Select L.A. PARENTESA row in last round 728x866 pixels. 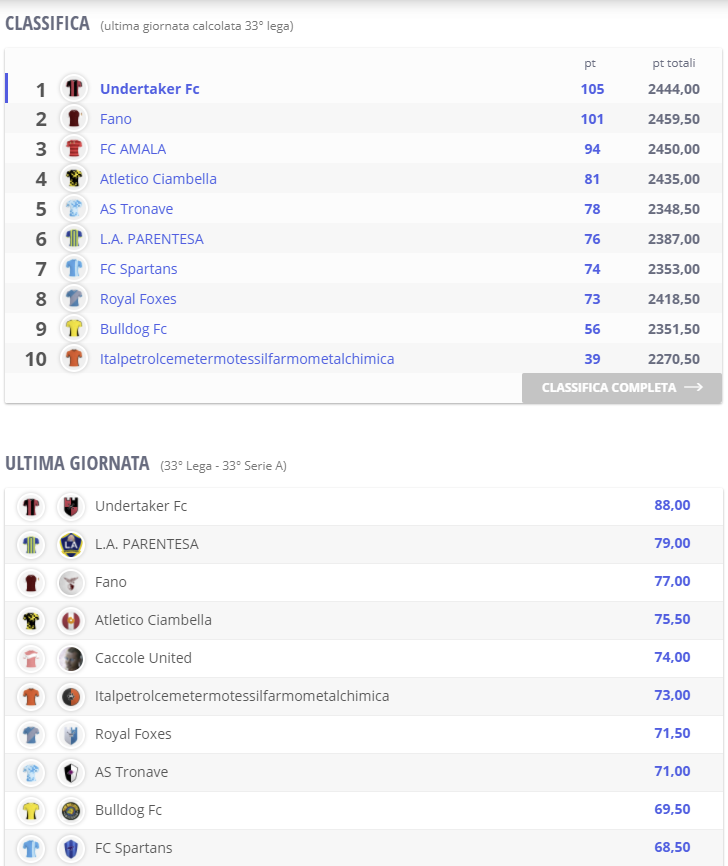pyautogui.click(x=363, y=545)
